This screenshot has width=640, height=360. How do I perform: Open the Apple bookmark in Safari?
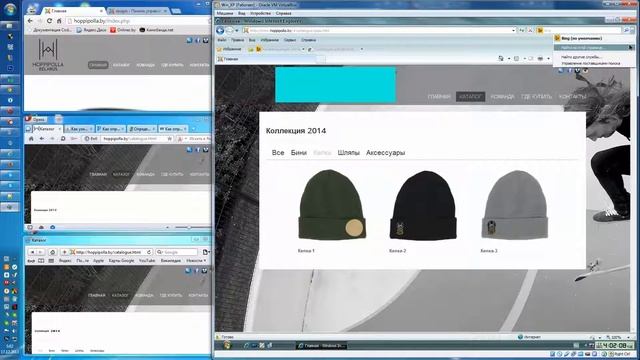coord(98,260)
